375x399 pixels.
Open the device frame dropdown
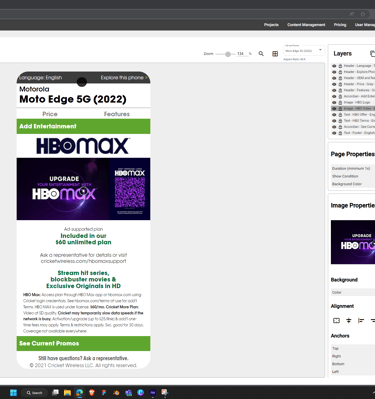click(304, 50)
